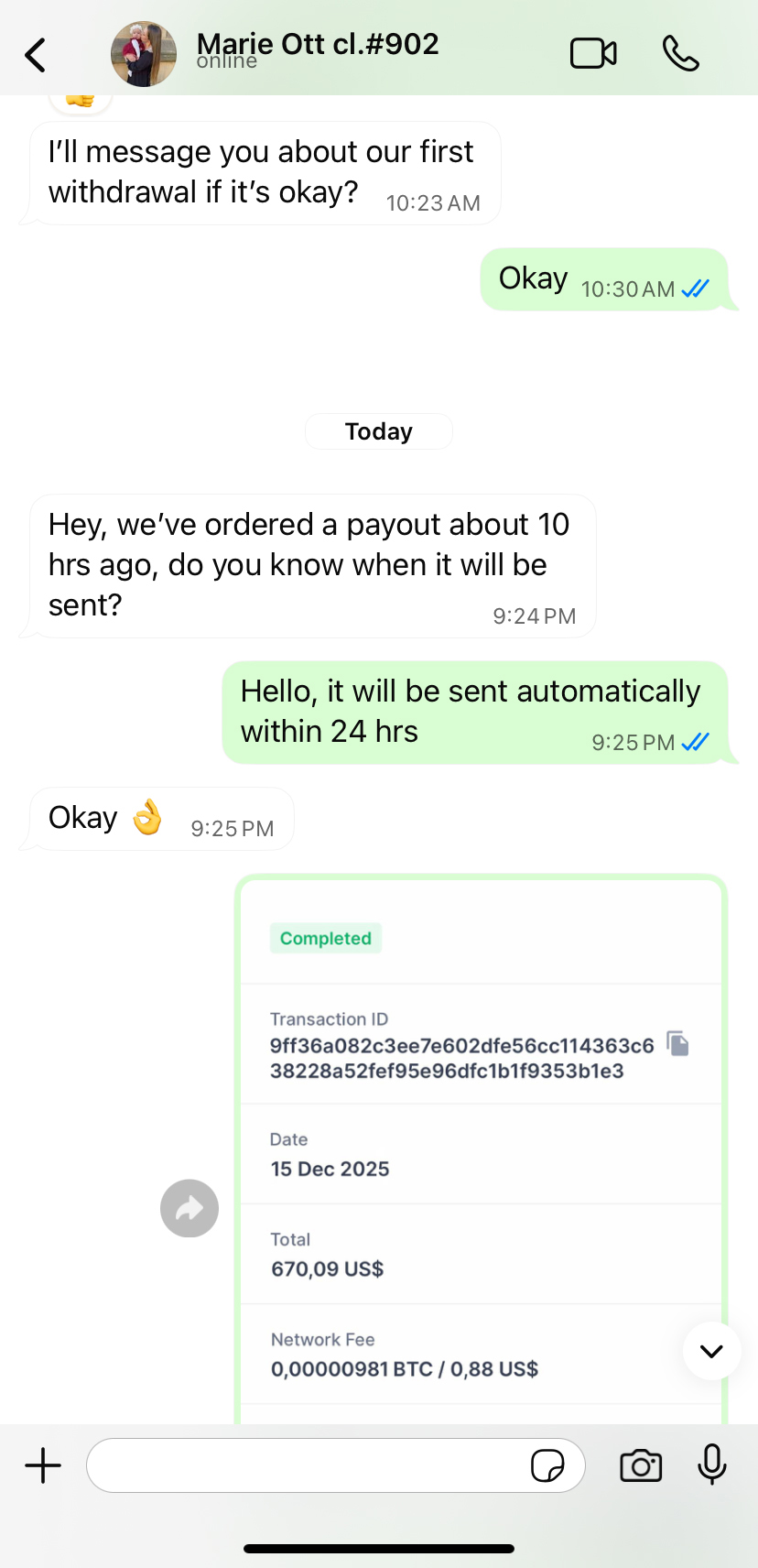Viewport: 758px width, 1568px height.
Task: Start a voice call with the contact
Action: pyautogui.click(x=680, y=54)
